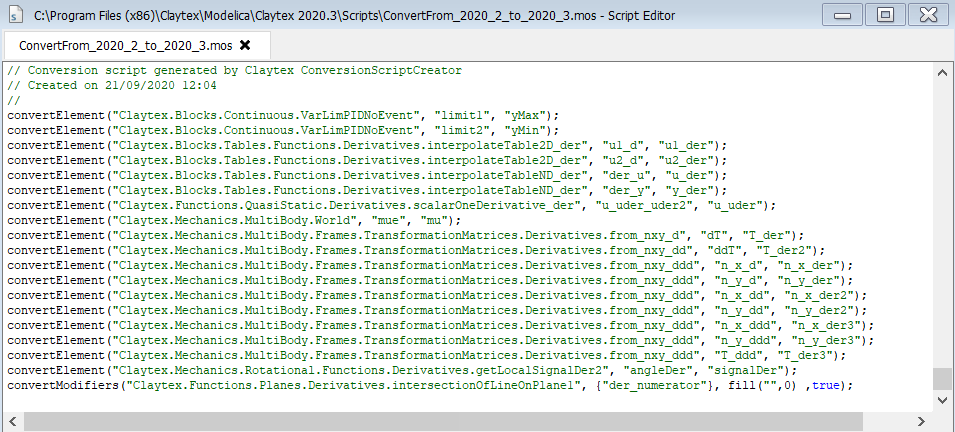Screen dimensions: 955x432
Task: Click the line with "n_x_ddd", "n_x_der3"
Action: (x=440, y=325)
